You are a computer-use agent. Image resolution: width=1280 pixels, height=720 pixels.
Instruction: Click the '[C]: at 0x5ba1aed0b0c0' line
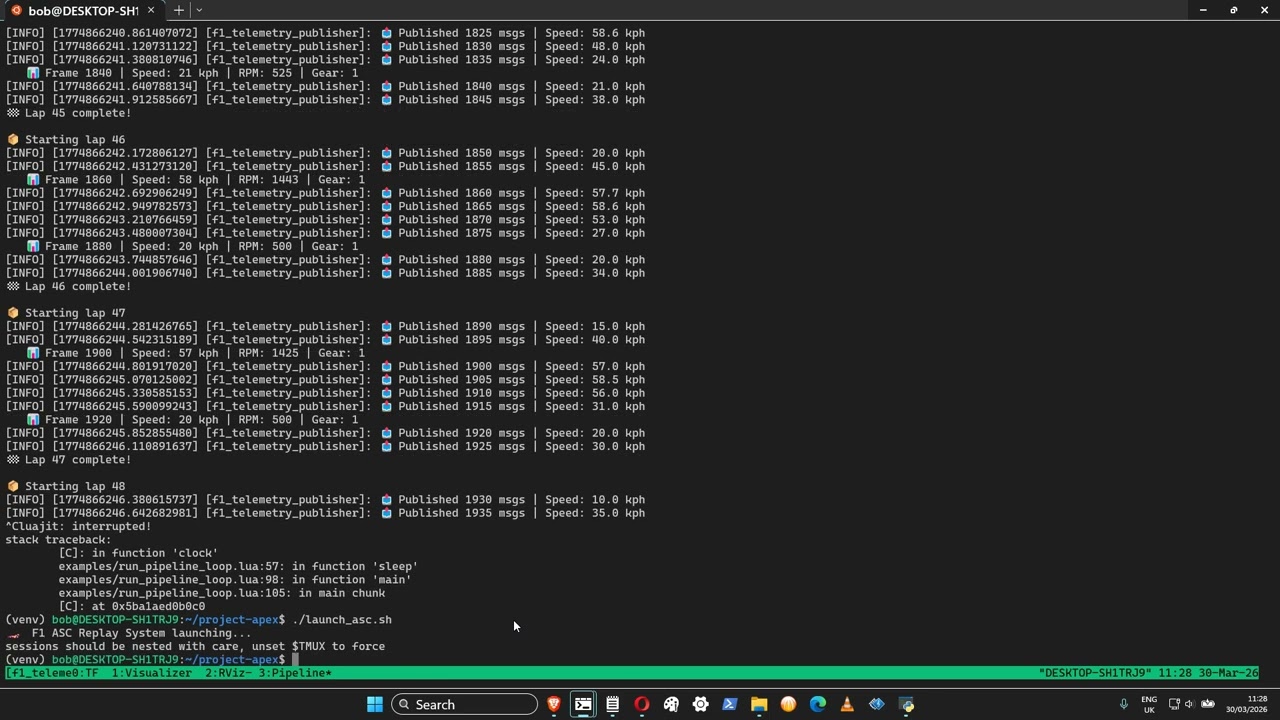click(x=132, y=606)
